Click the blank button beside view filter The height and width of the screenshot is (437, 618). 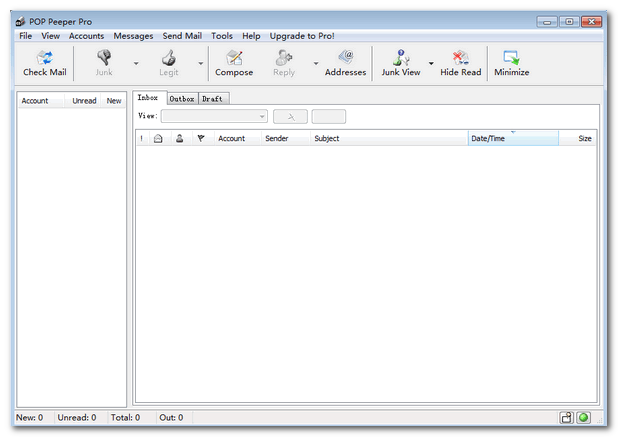[x=329, y=116]
